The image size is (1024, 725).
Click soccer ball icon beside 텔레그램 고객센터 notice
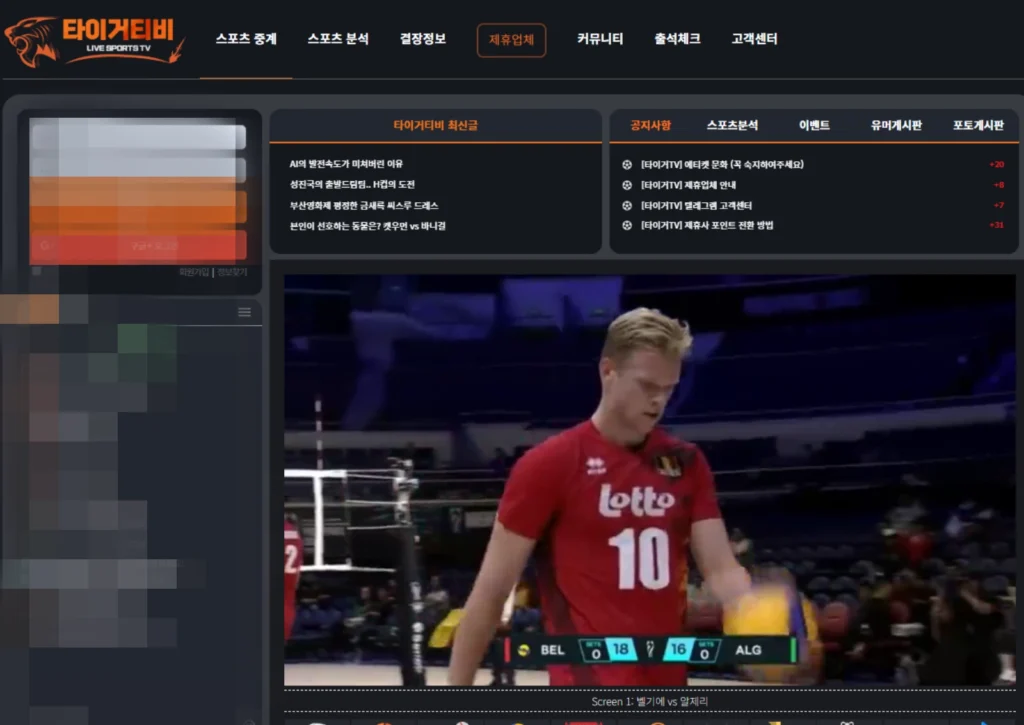627,205
